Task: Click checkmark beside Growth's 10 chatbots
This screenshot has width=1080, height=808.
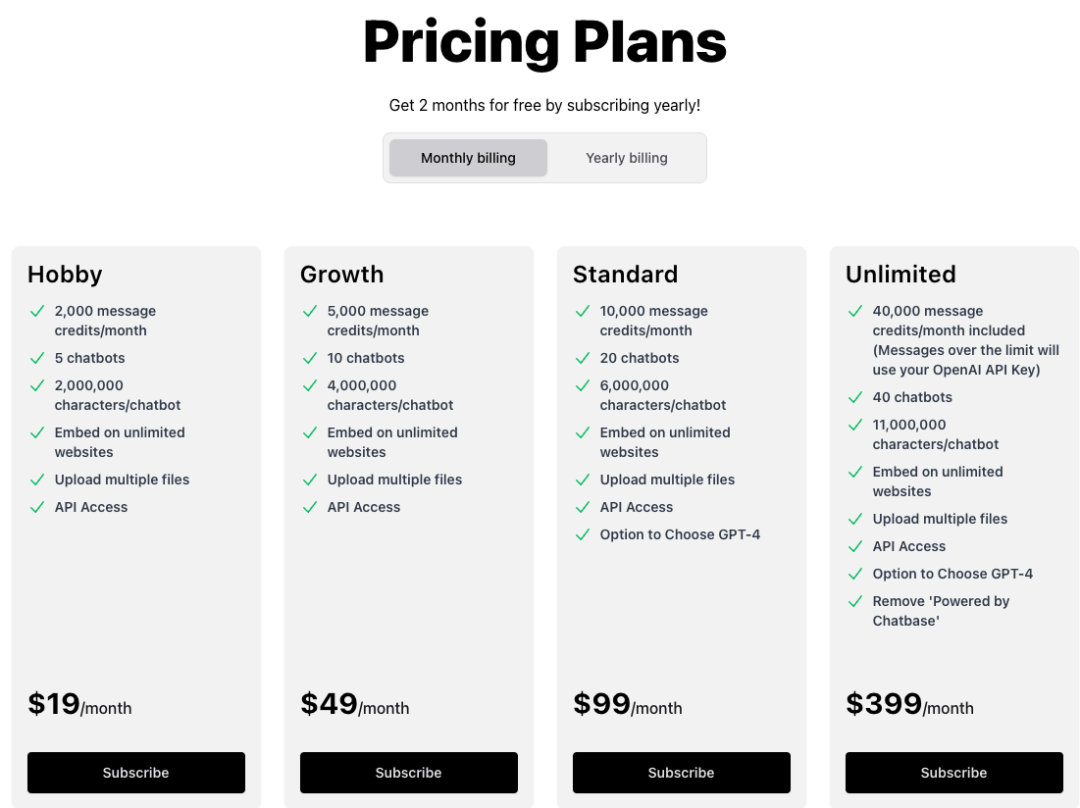Action: pyautogui.click(x=310, y=357)
